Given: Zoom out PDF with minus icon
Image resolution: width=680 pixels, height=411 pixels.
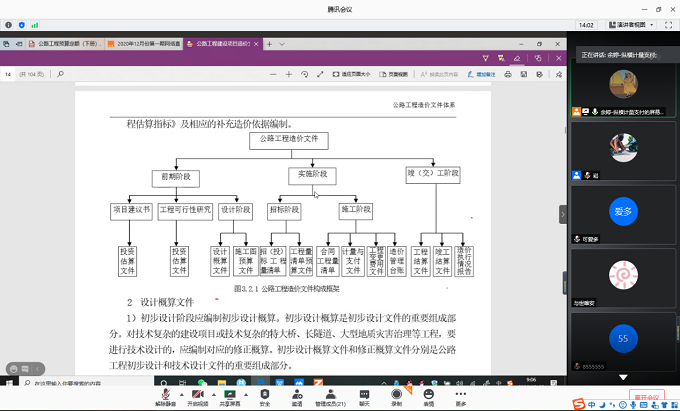Looking at the screenshot, I should [273, 75].
